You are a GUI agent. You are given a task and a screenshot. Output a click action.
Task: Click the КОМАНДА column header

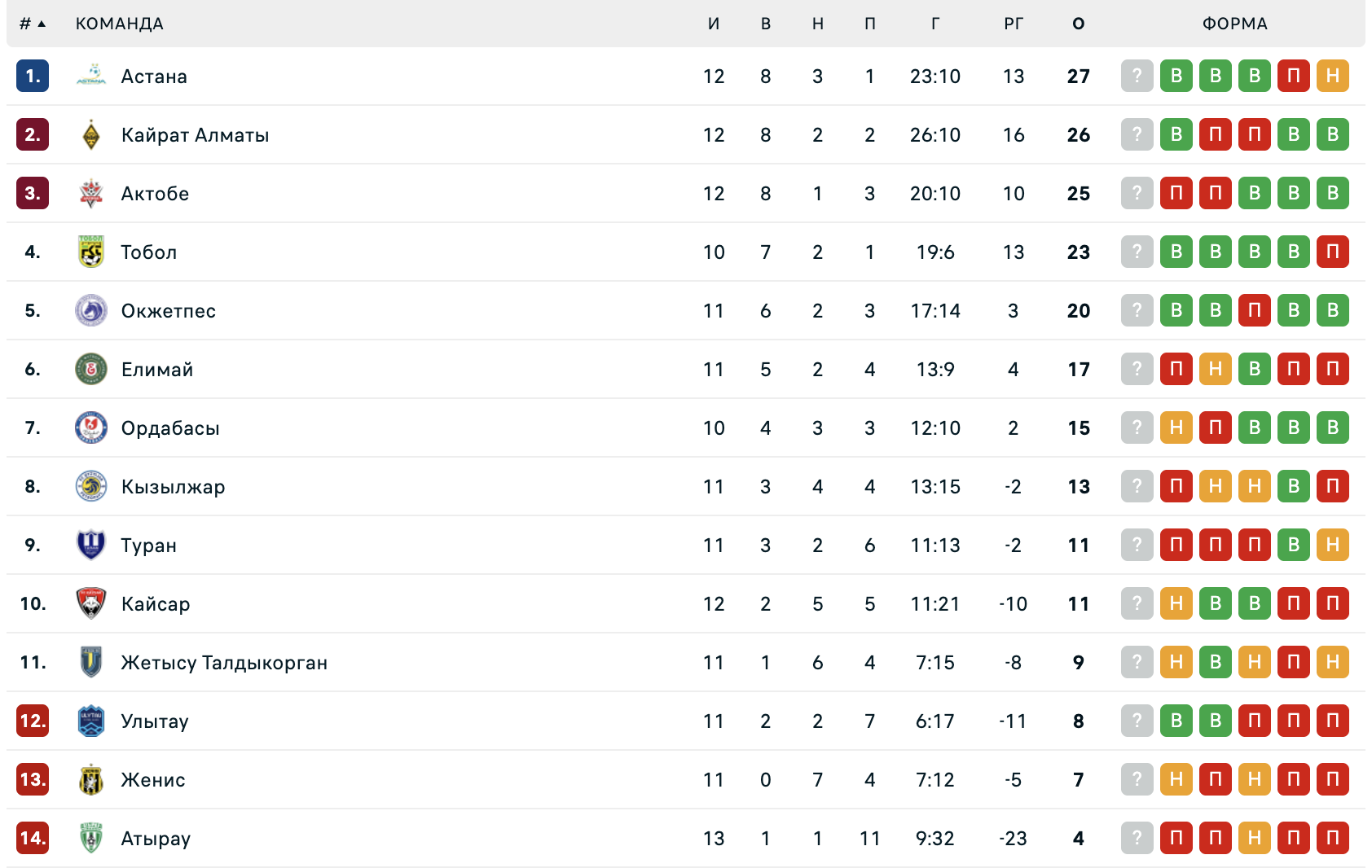pos(120,24)
